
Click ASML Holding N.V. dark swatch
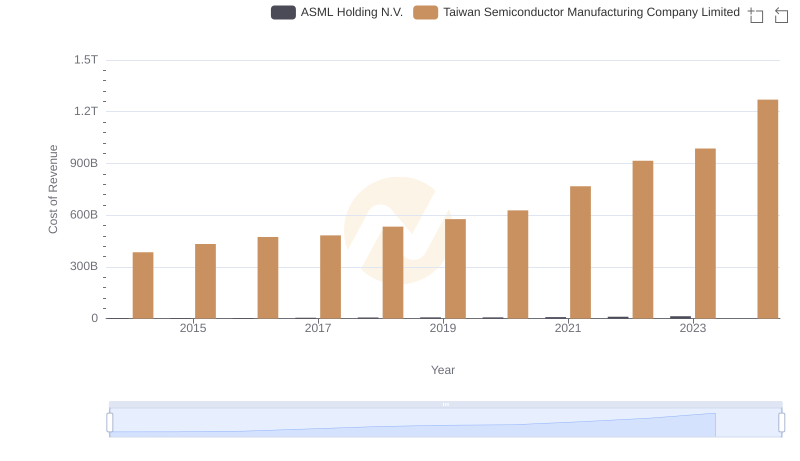(x=283, y=12)
